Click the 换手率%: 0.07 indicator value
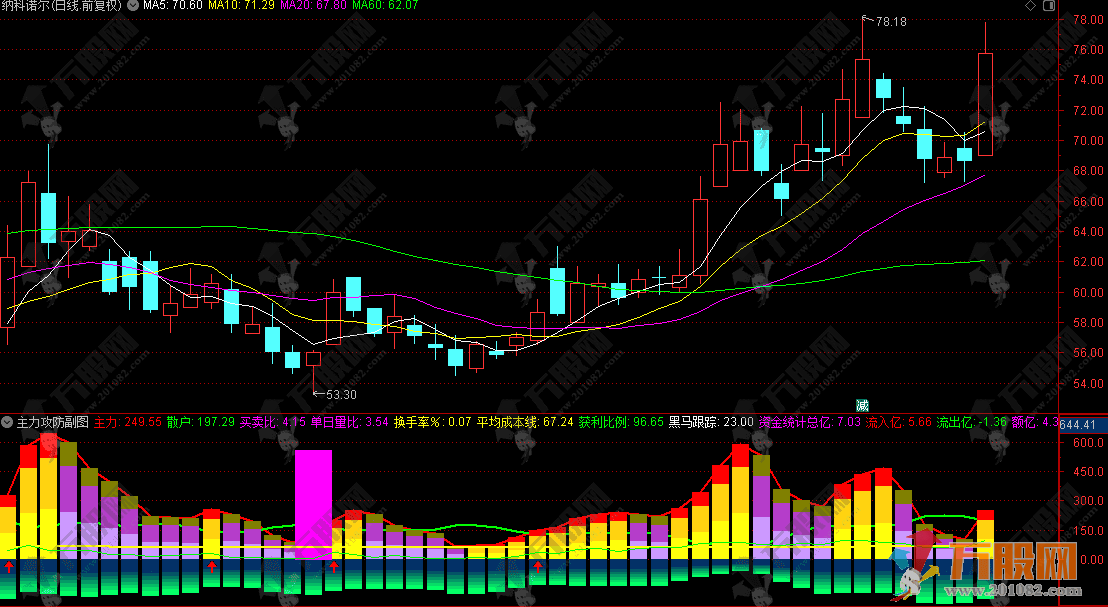Image resolution: width=1108 pixels, height=607 pixels. (432, 423)
